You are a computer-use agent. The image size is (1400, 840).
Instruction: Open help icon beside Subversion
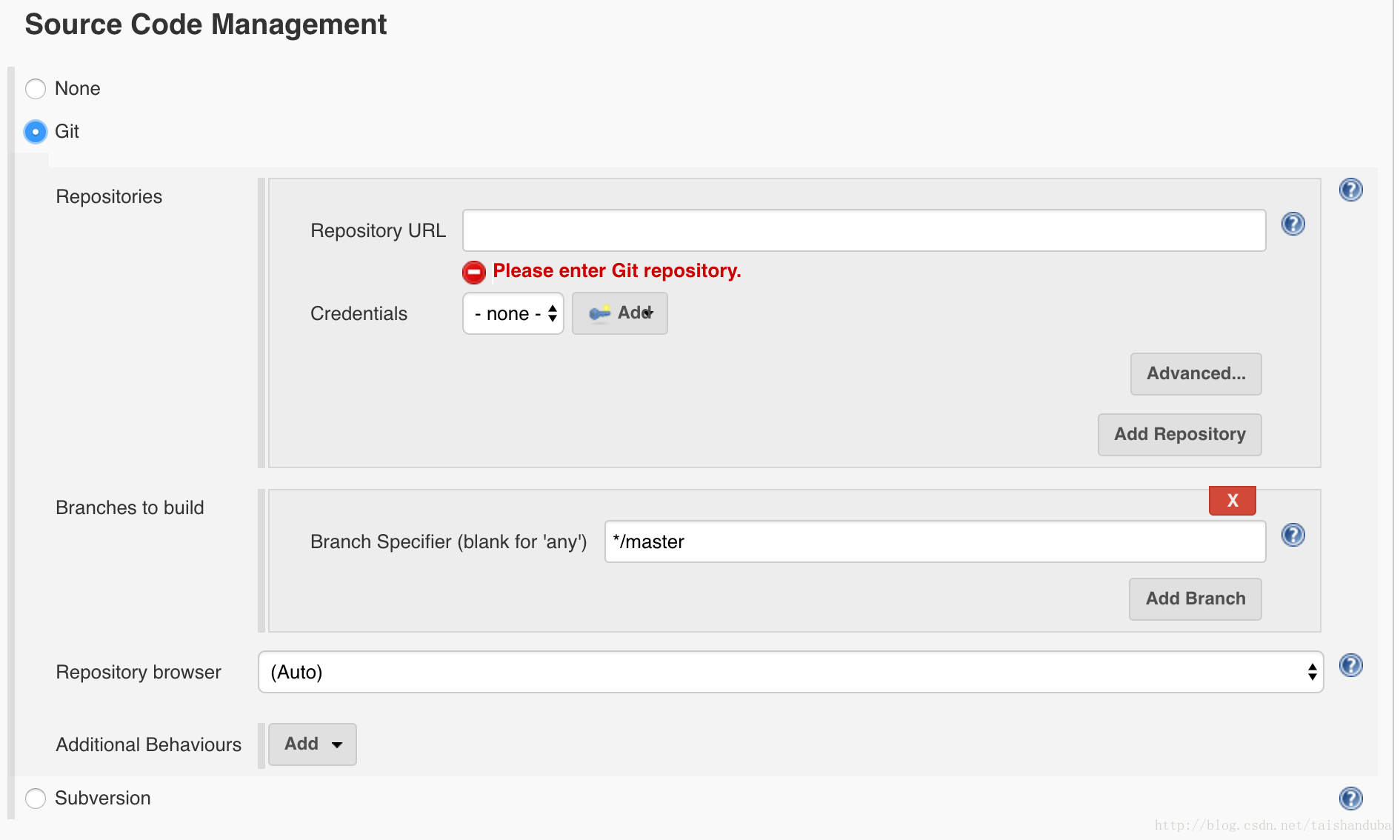(x=1351, y=799)
